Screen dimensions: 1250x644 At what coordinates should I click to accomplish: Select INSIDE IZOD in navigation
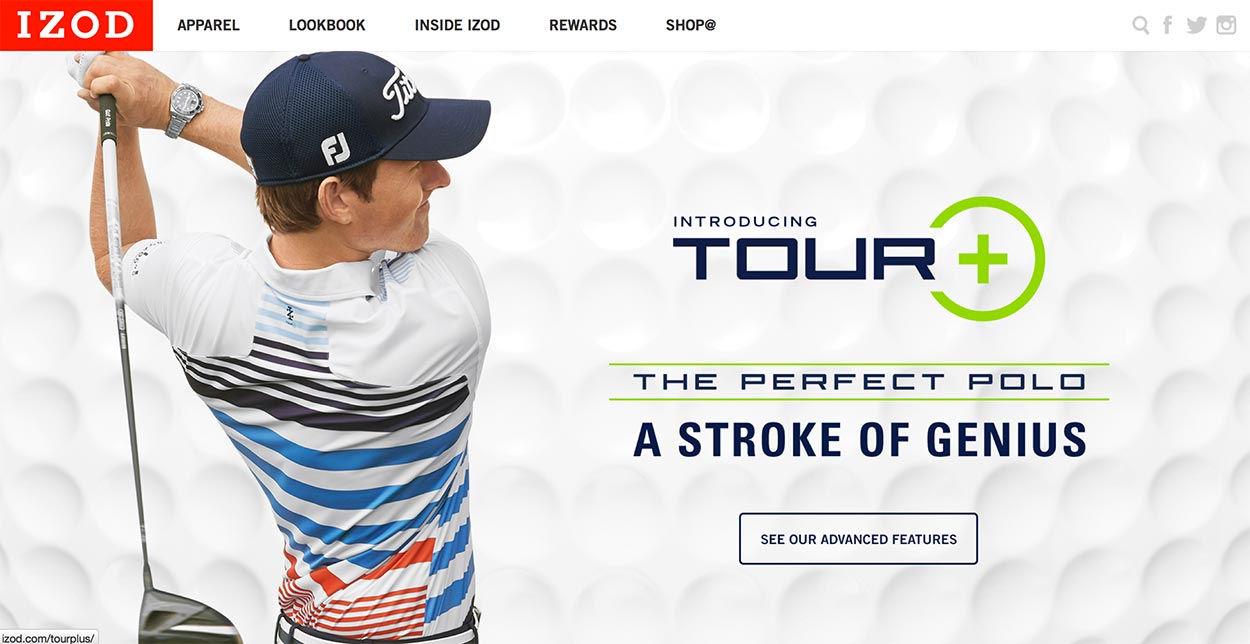[x=457, y=25]
